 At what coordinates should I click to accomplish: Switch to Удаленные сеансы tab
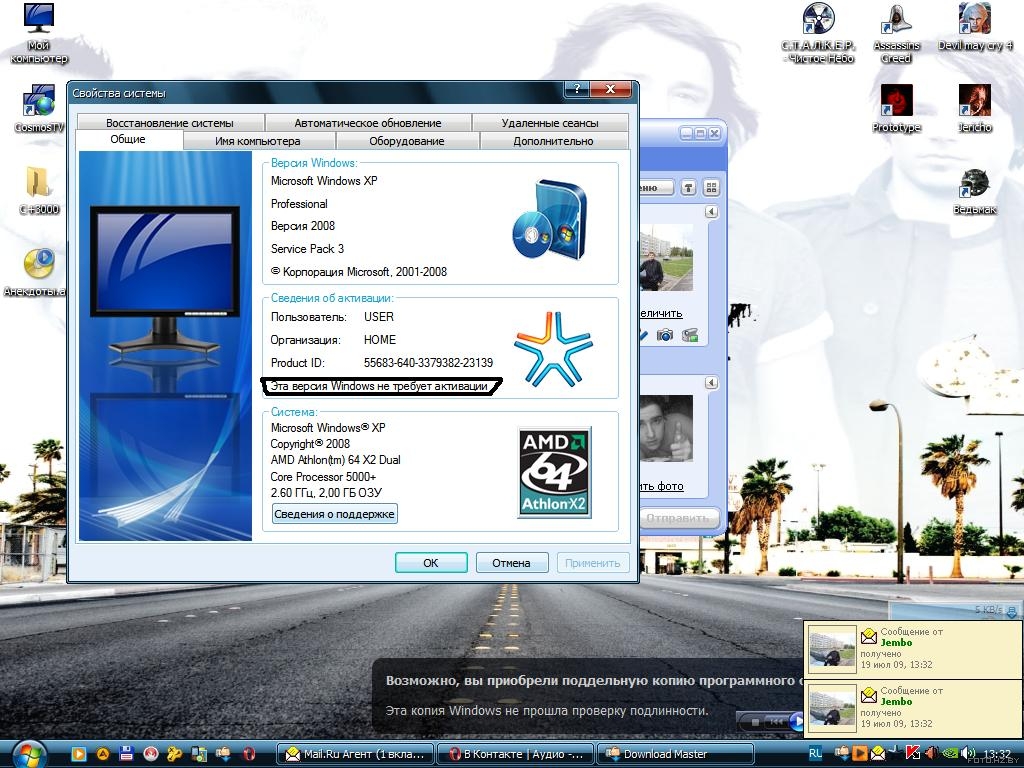point(550,123)
